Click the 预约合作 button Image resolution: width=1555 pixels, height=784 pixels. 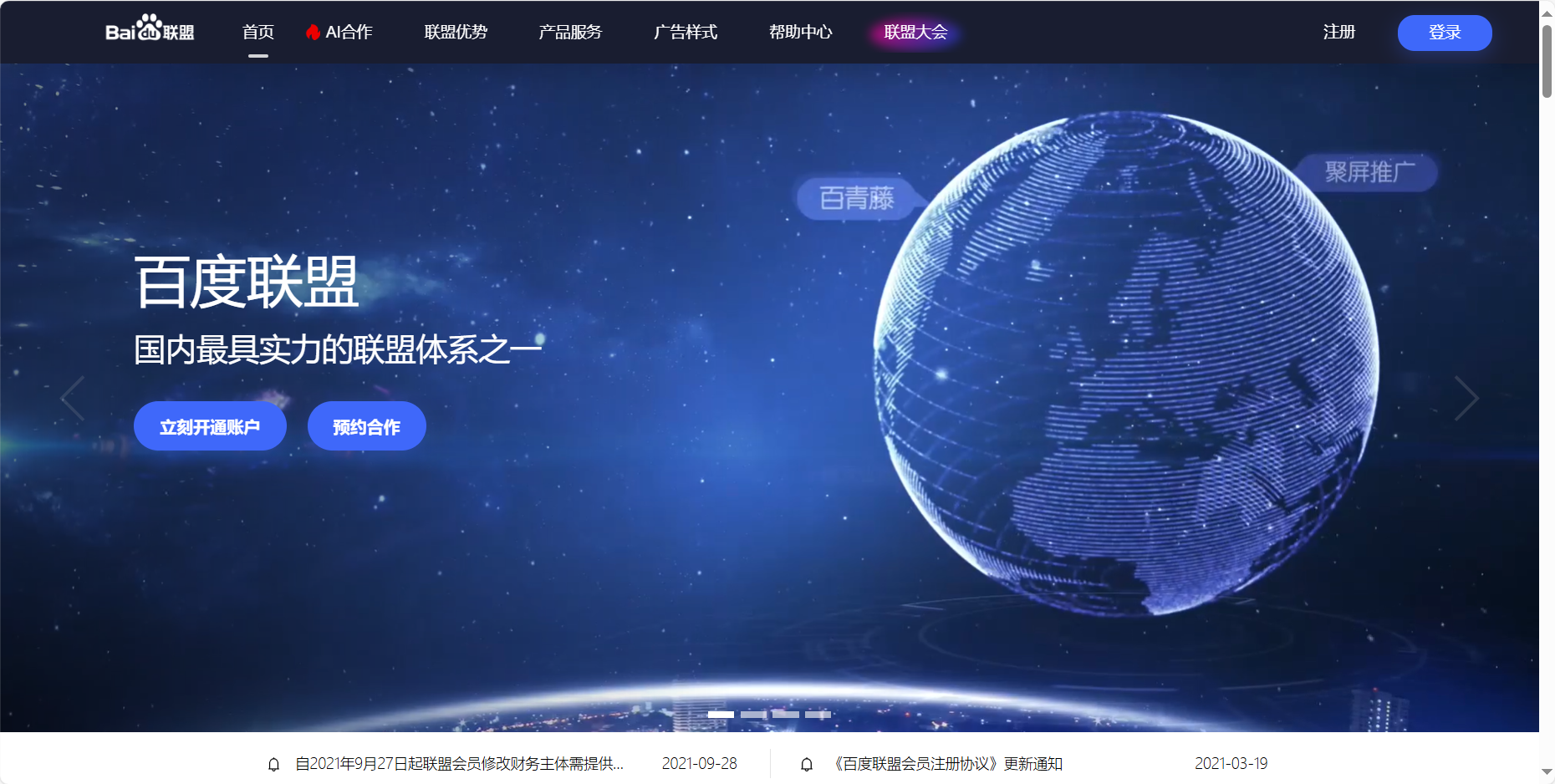pyautogui.click(x=367, y=426)
